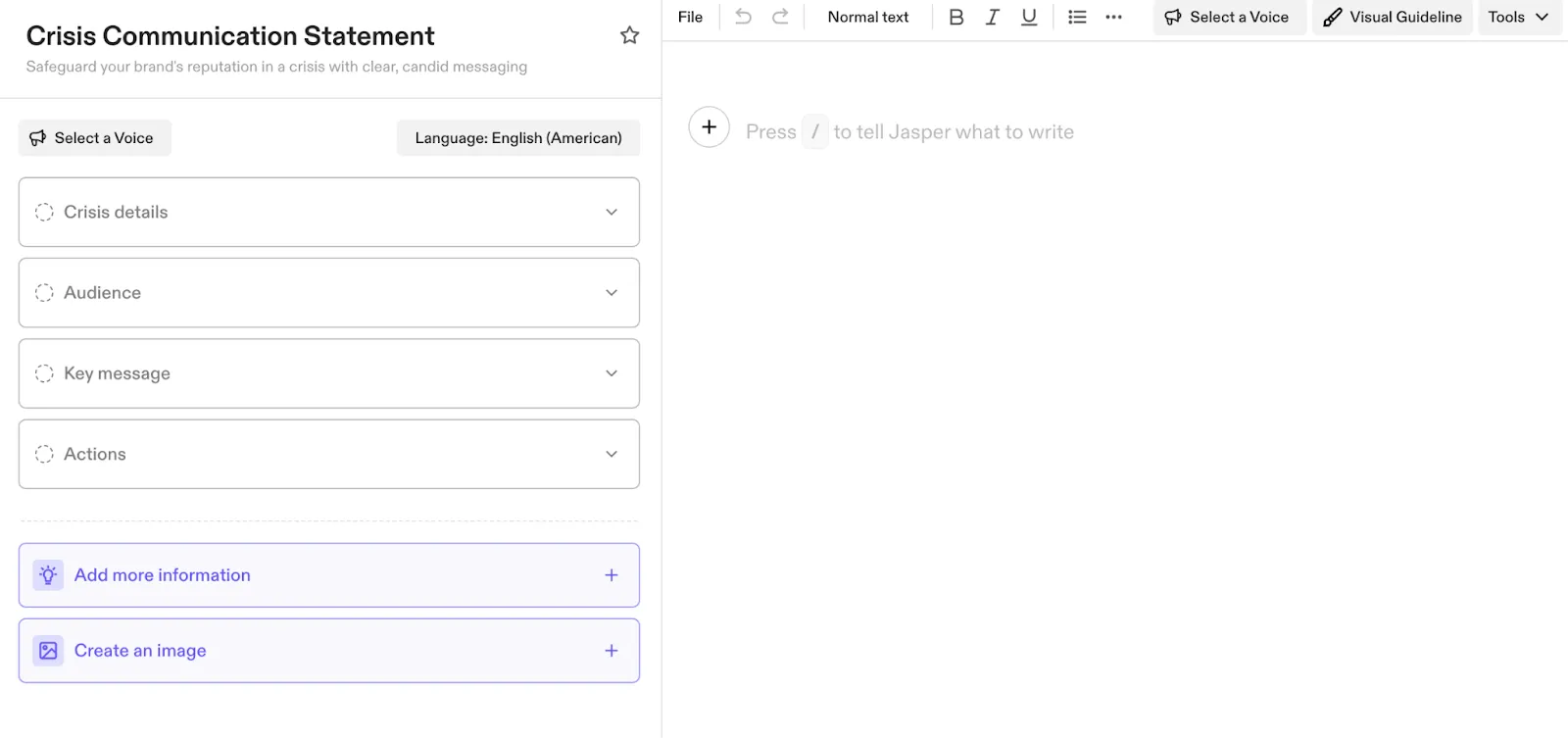Click the plus icon on Add more information
This screenshot has height=738, width=1568.
[612, 575]
